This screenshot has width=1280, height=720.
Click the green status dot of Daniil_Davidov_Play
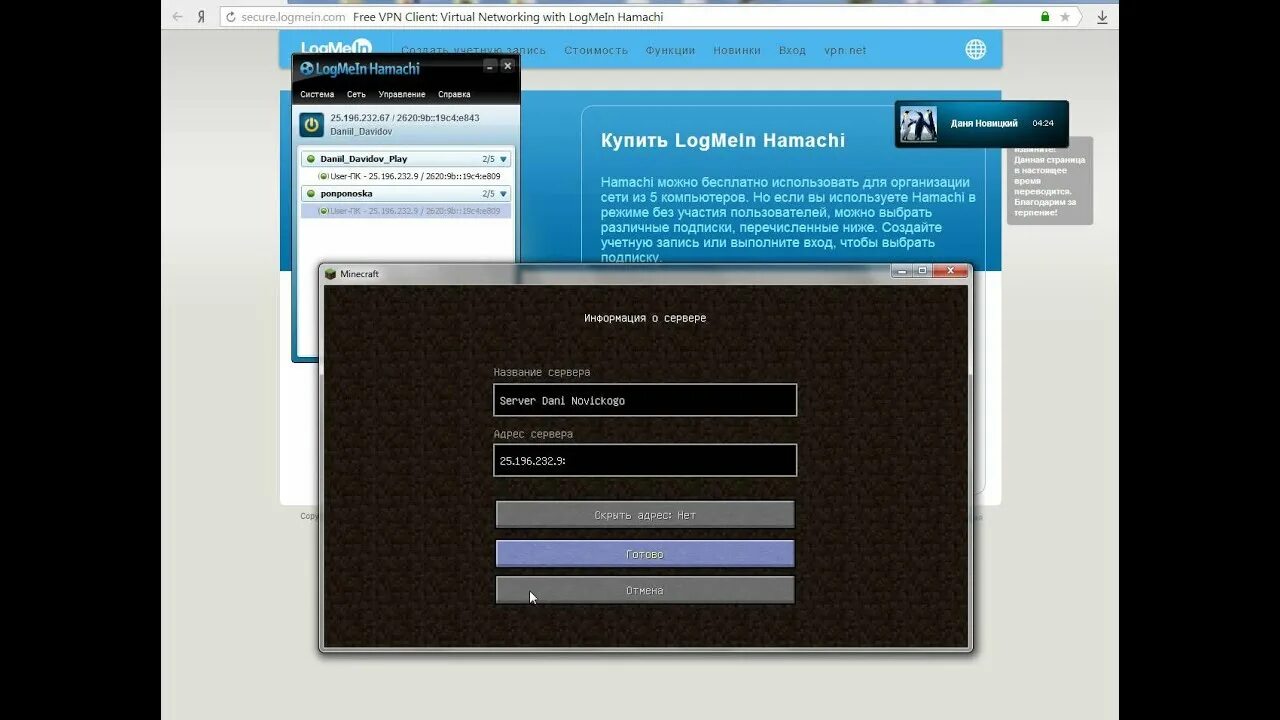click(x=311, y=159)
